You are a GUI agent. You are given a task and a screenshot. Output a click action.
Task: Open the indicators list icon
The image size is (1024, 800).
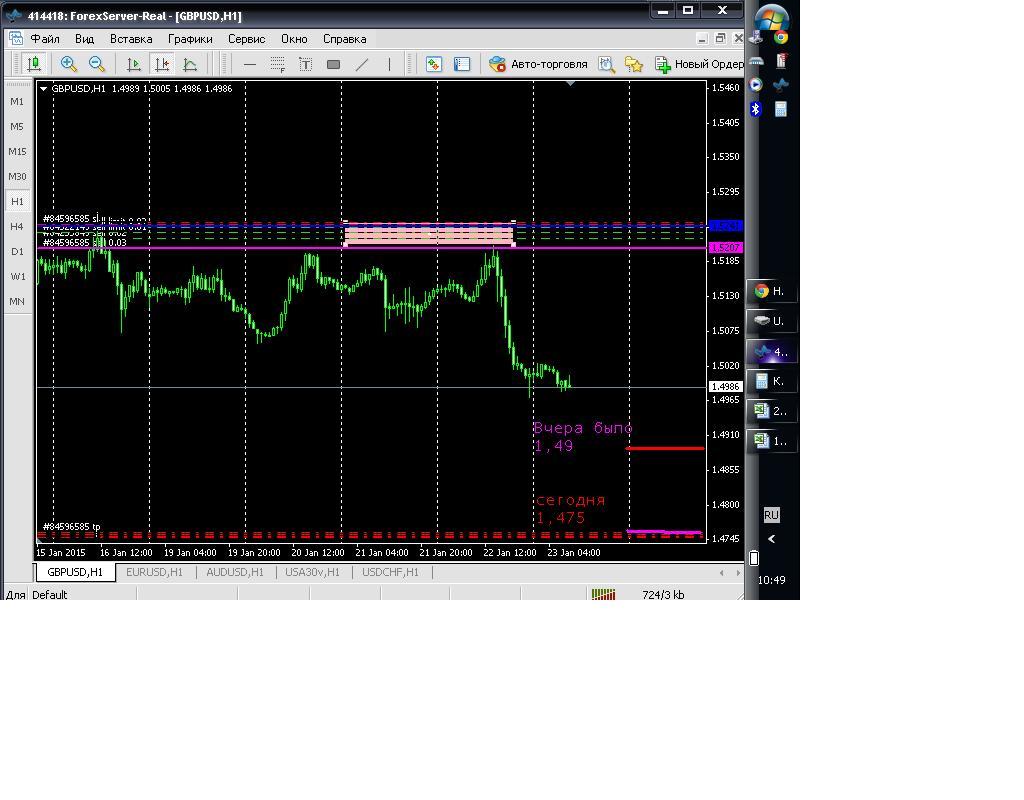[x=190, y=64]
